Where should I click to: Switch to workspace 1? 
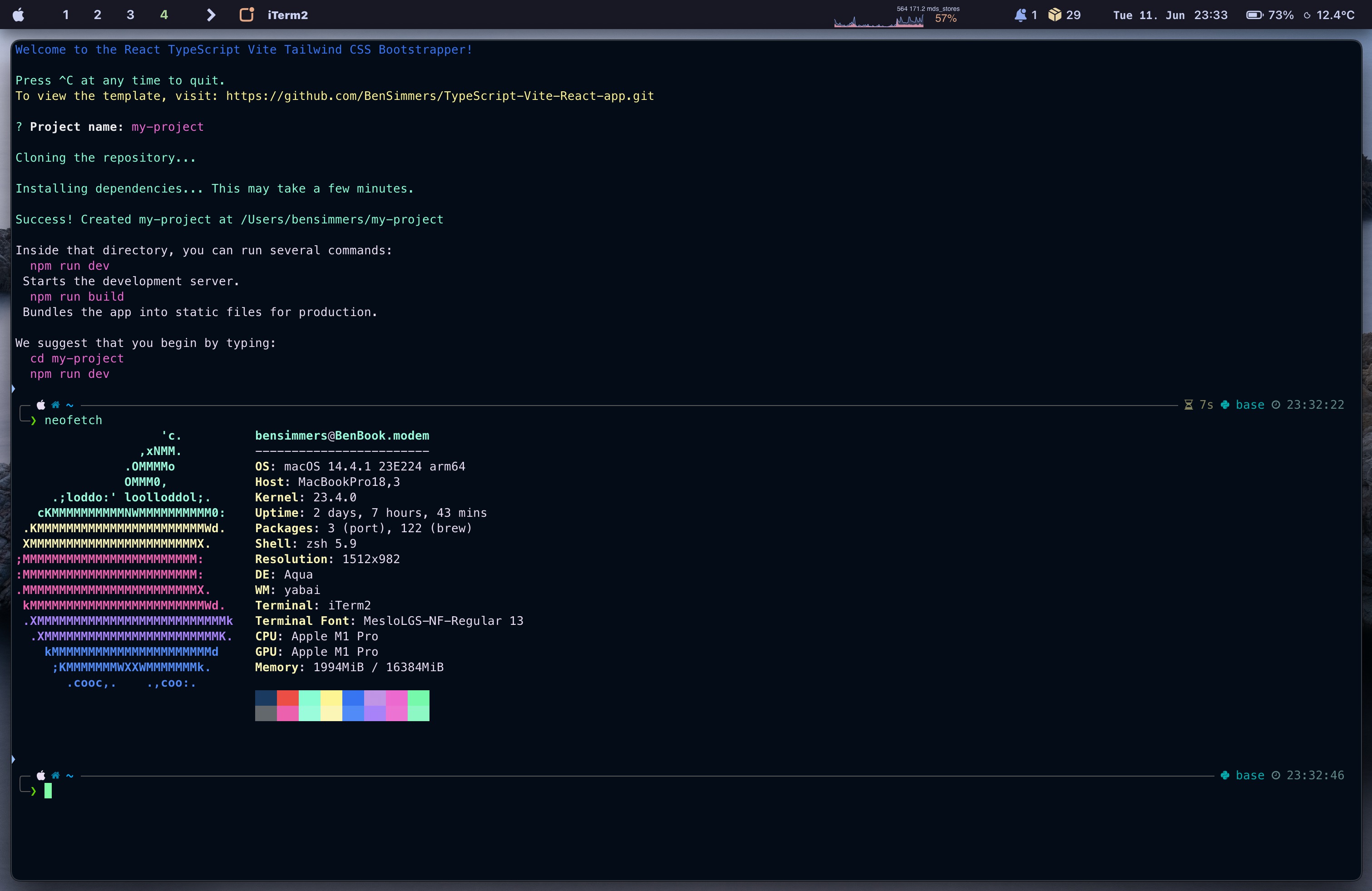coord(66,15)
